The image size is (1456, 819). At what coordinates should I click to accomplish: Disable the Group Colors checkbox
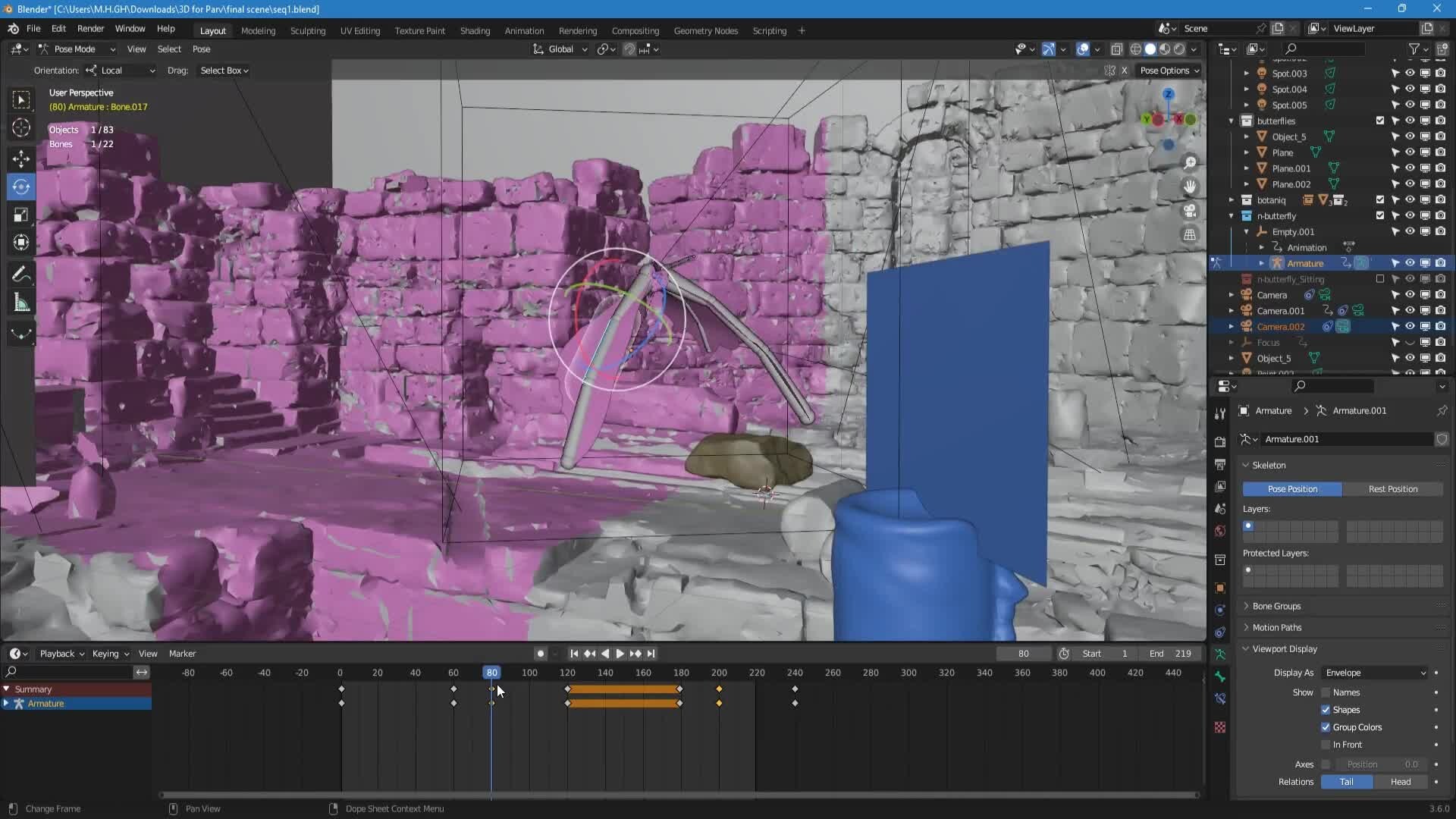coord(1326,727)
